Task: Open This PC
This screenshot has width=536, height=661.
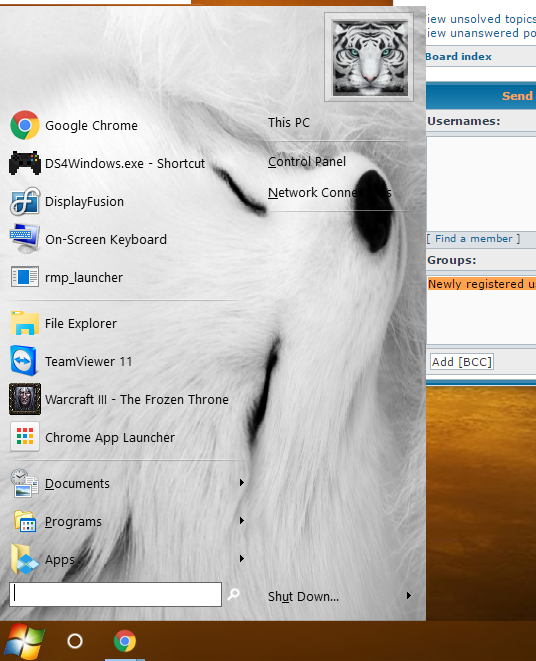Action: [x=289, y=123]
